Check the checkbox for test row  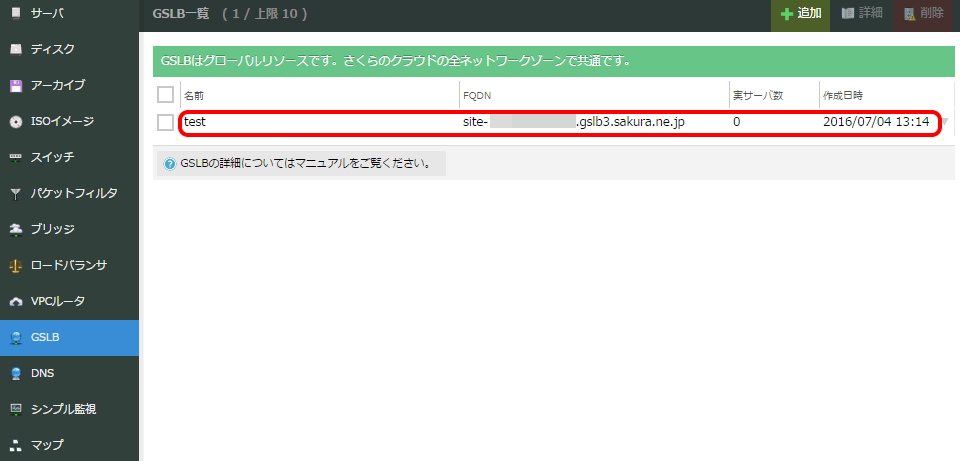click(x=166, y=122)
